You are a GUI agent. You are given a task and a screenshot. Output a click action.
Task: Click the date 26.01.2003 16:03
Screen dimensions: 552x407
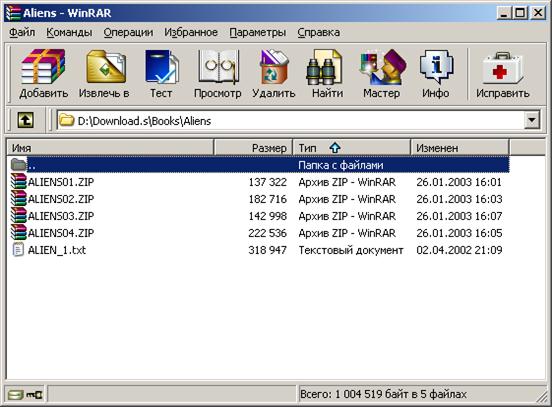point(459,199)
